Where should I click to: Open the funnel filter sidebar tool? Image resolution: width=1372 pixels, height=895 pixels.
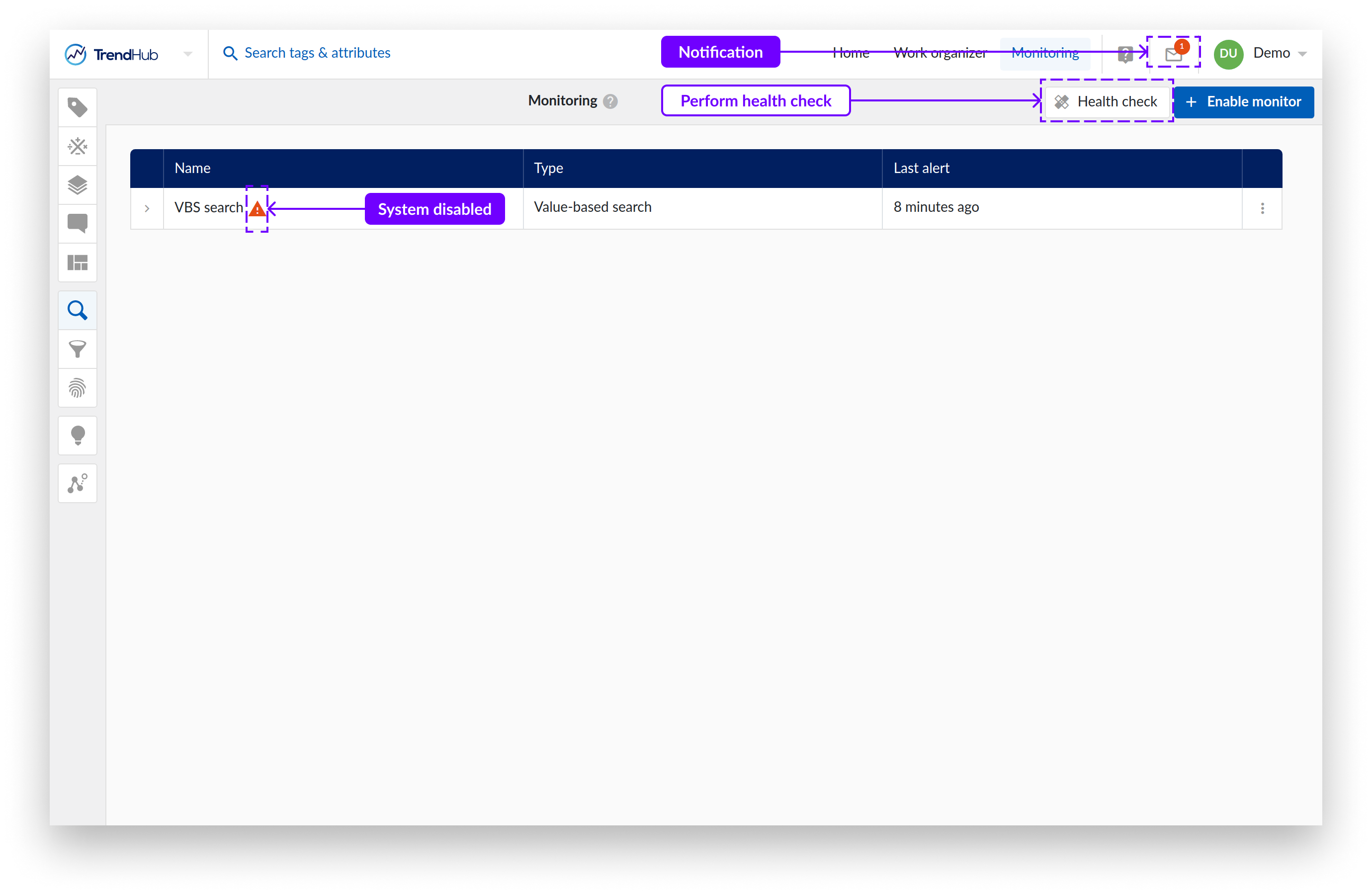(77, 350)
